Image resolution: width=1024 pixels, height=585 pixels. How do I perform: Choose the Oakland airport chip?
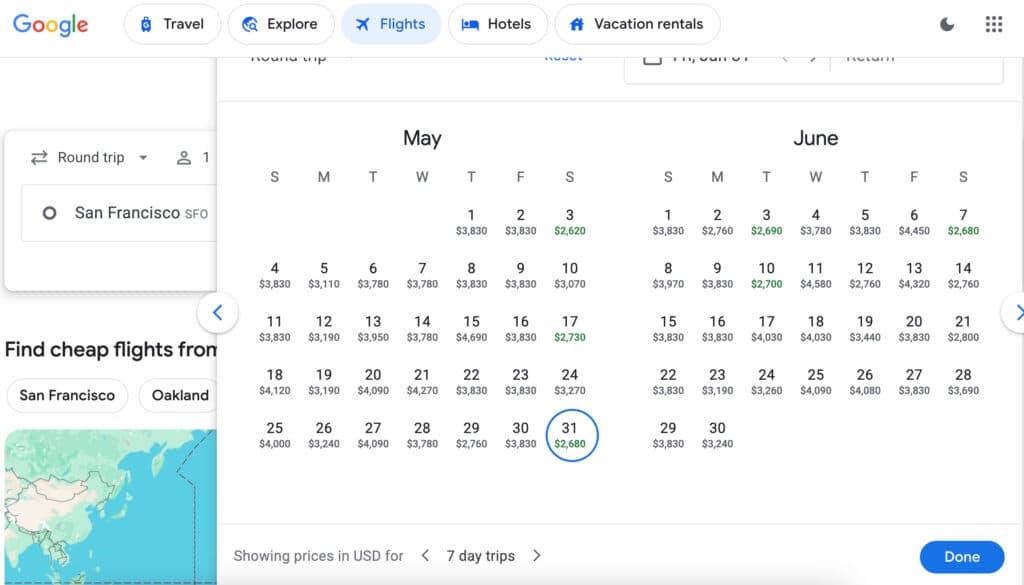180,395
